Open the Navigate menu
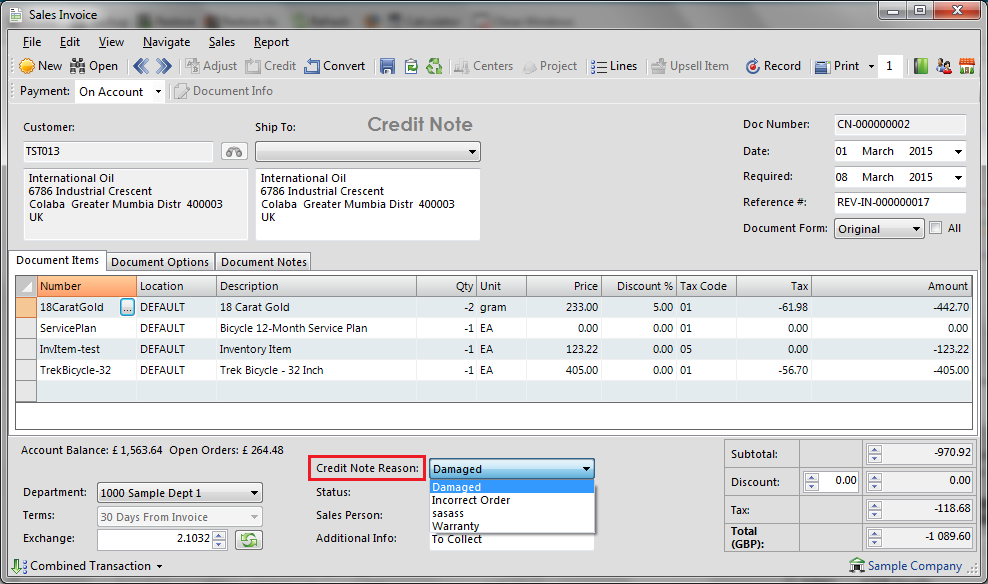Screen dimensions: 988x584 [166, 42]
